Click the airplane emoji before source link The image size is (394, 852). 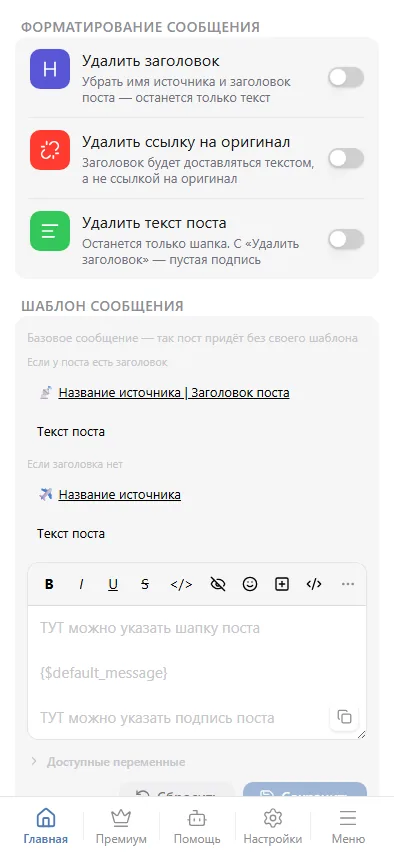(46, 494)
